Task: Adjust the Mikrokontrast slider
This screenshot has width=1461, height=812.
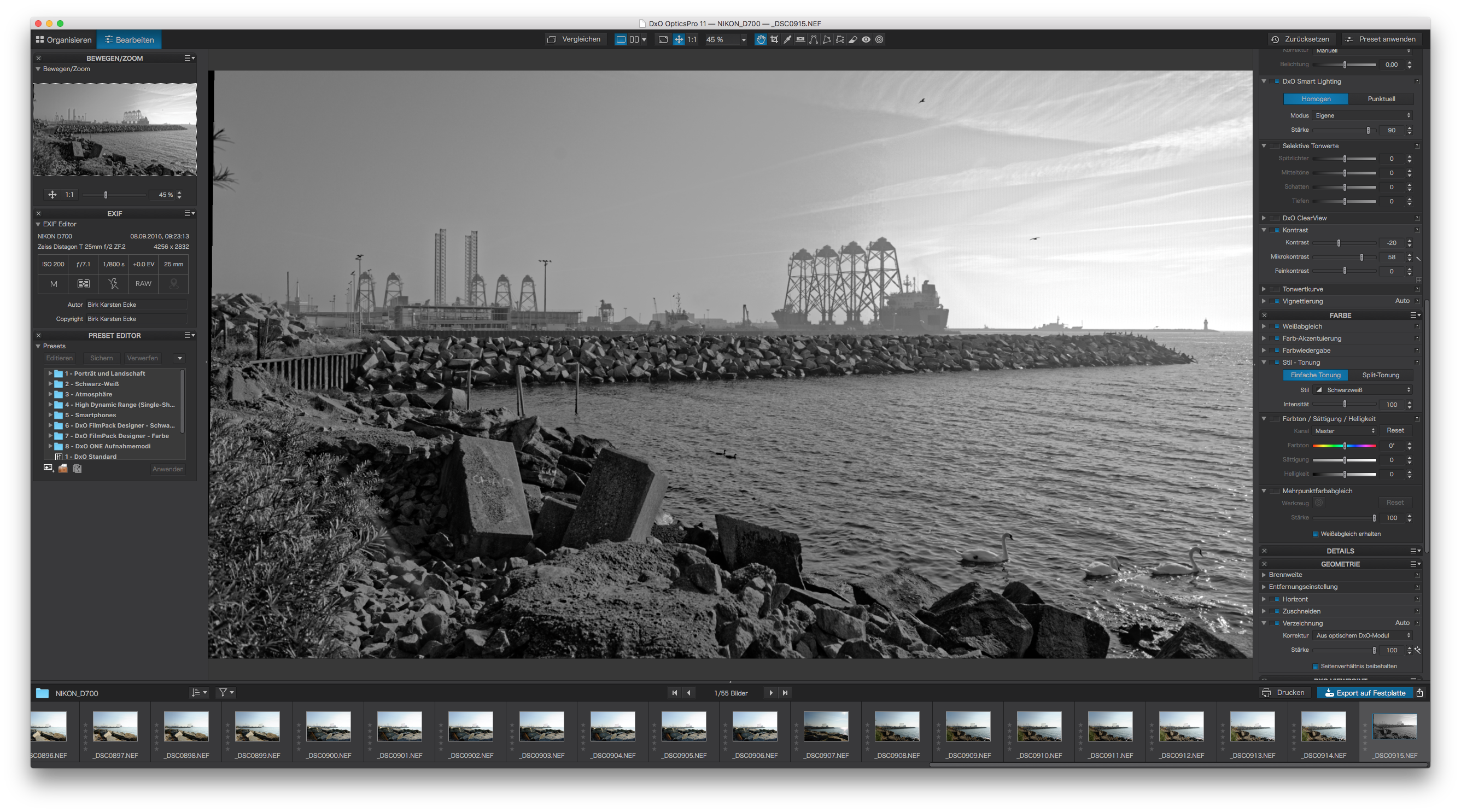Action: click(x=1361, y=258)
